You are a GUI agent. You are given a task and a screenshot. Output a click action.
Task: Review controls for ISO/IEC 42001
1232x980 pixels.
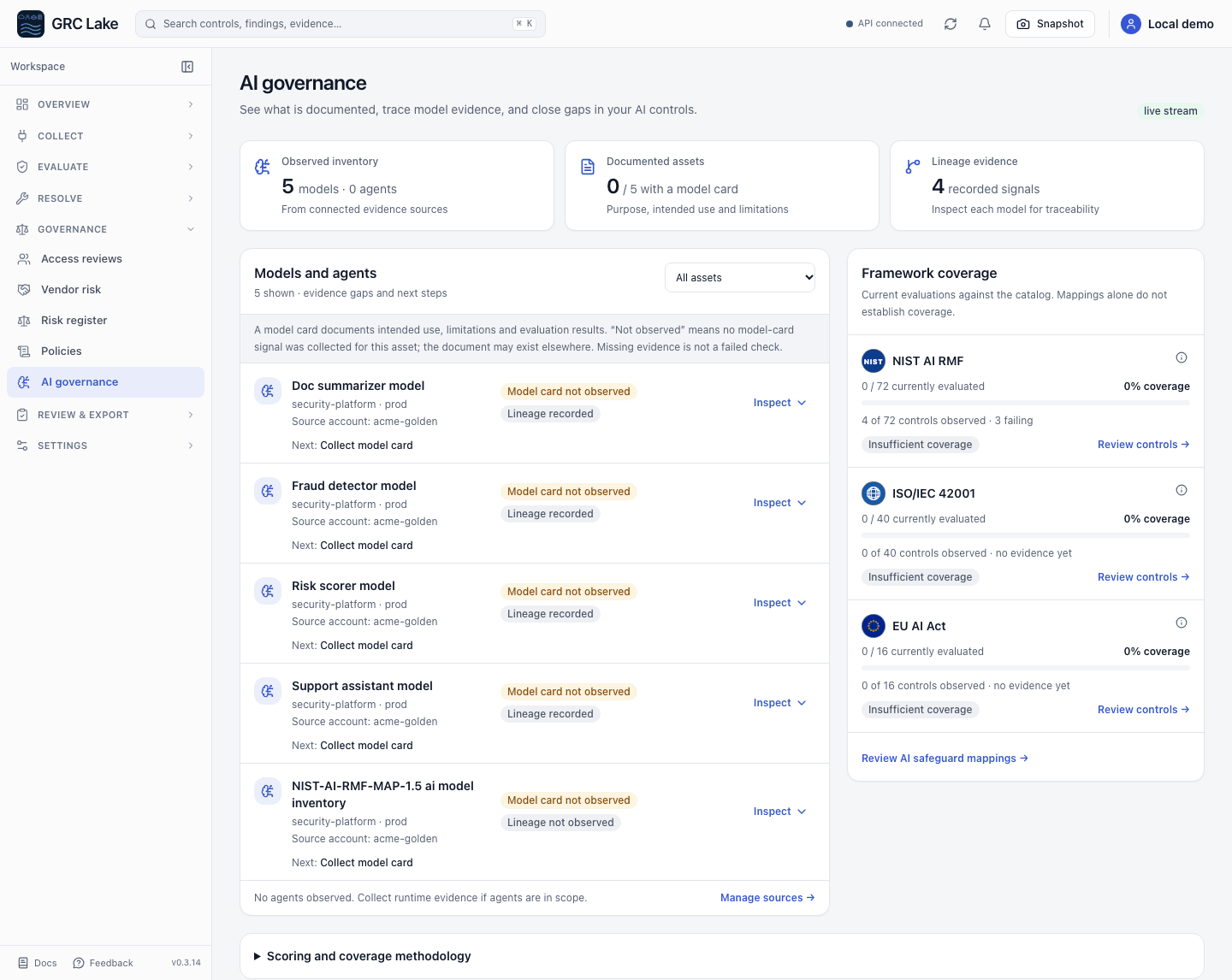1143,577
